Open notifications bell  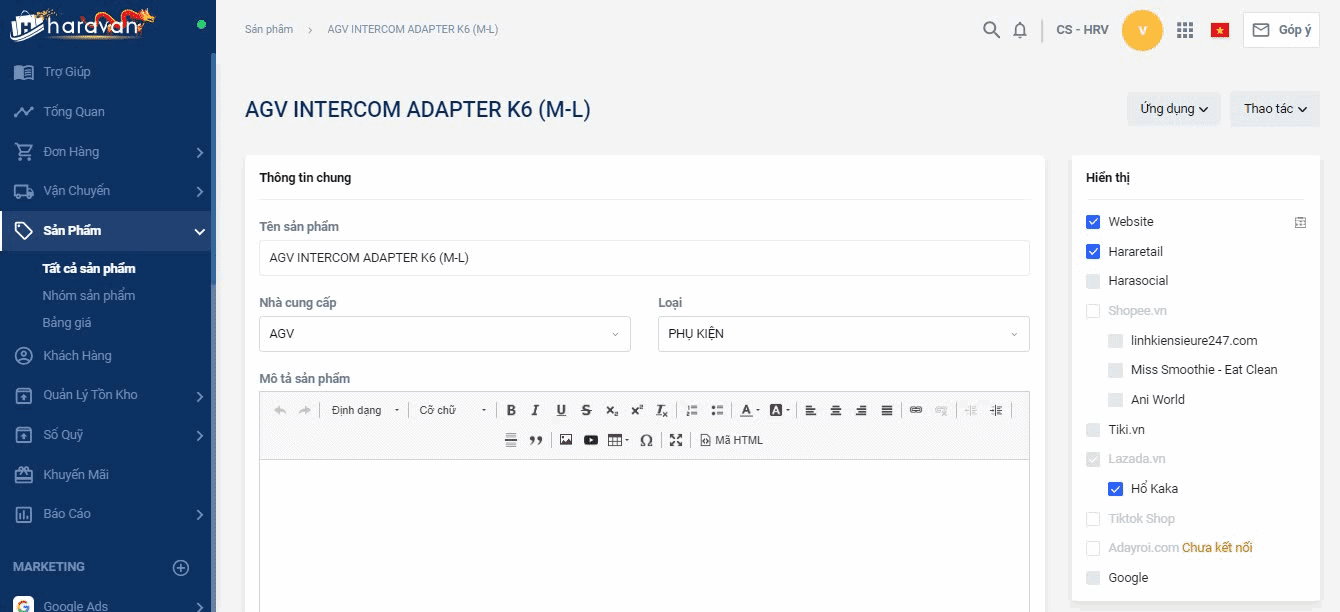click(1020, 30)
